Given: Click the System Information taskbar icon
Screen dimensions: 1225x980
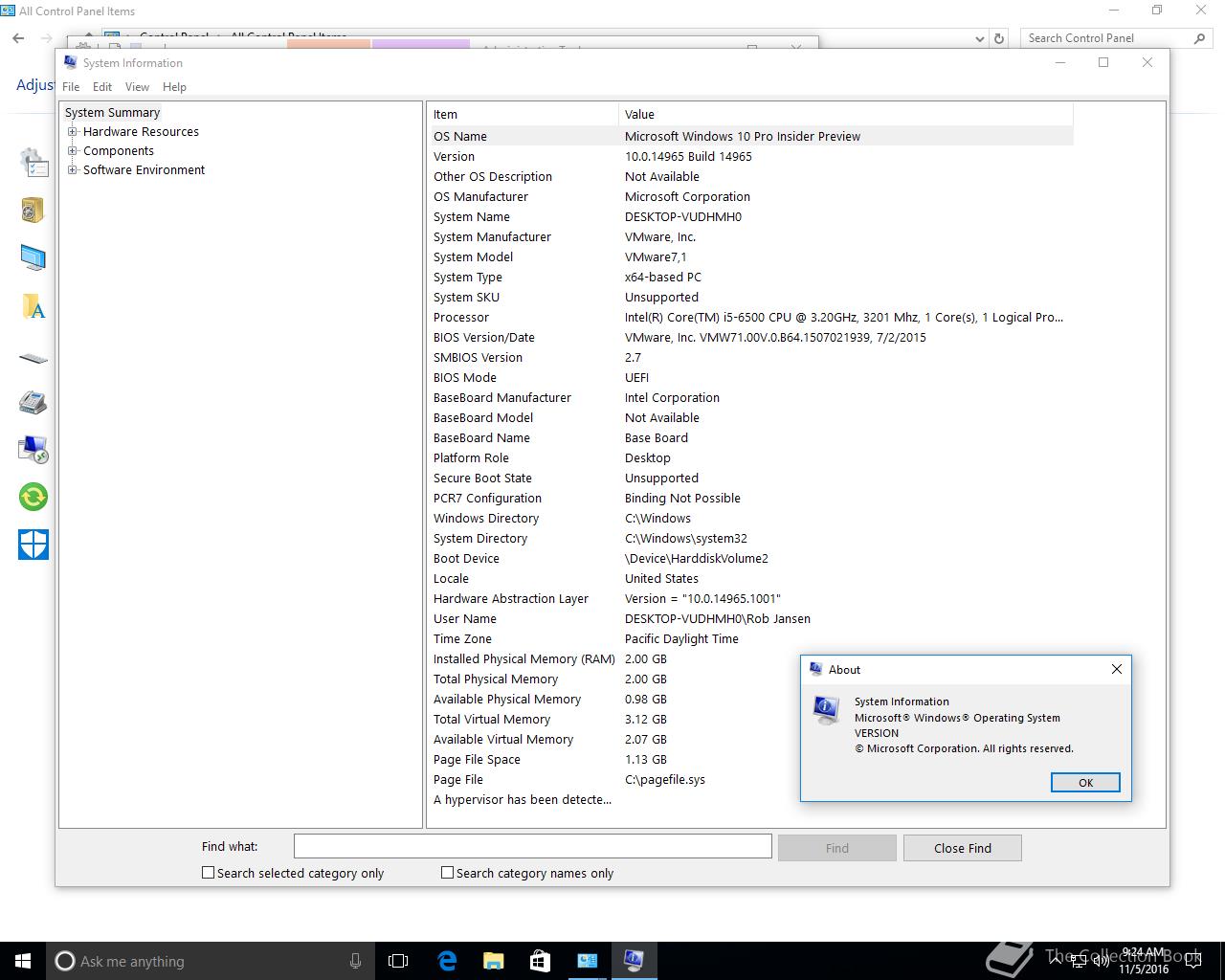Looking at the screenshot, I should tap(634, 961).
